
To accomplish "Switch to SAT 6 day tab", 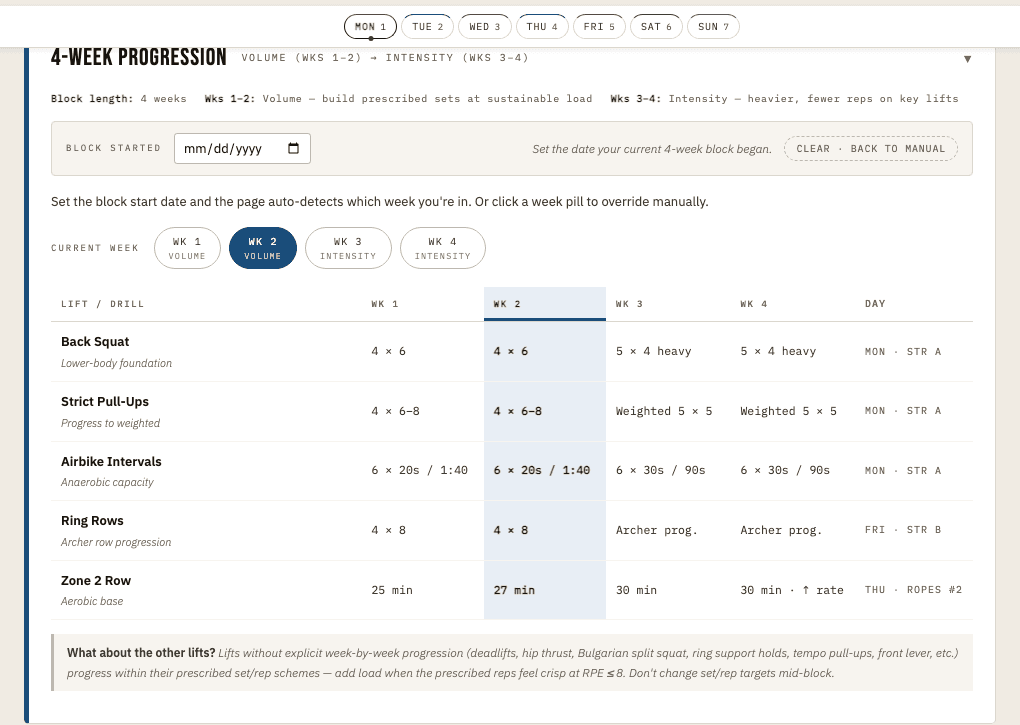I will [656, 27].
